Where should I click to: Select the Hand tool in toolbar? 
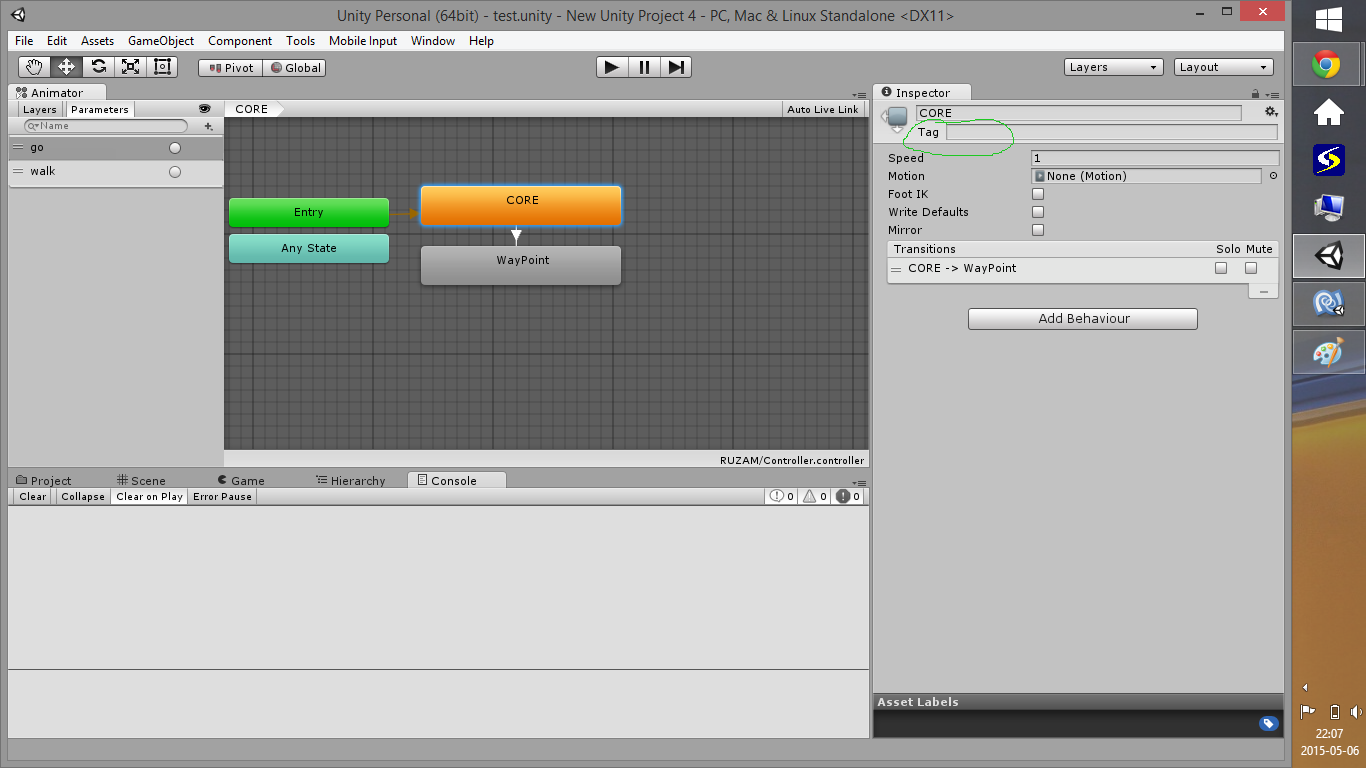coord(34,67)
